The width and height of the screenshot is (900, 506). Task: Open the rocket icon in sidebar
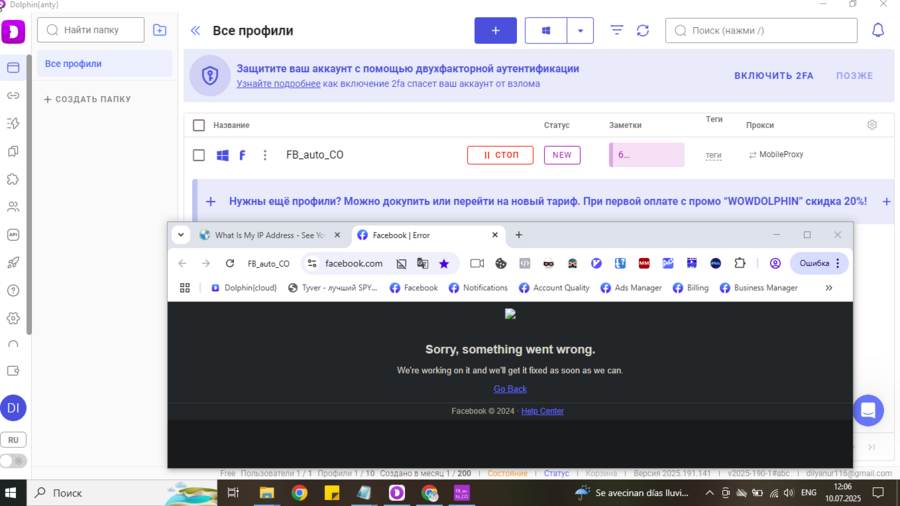click(x=13, y=263)
